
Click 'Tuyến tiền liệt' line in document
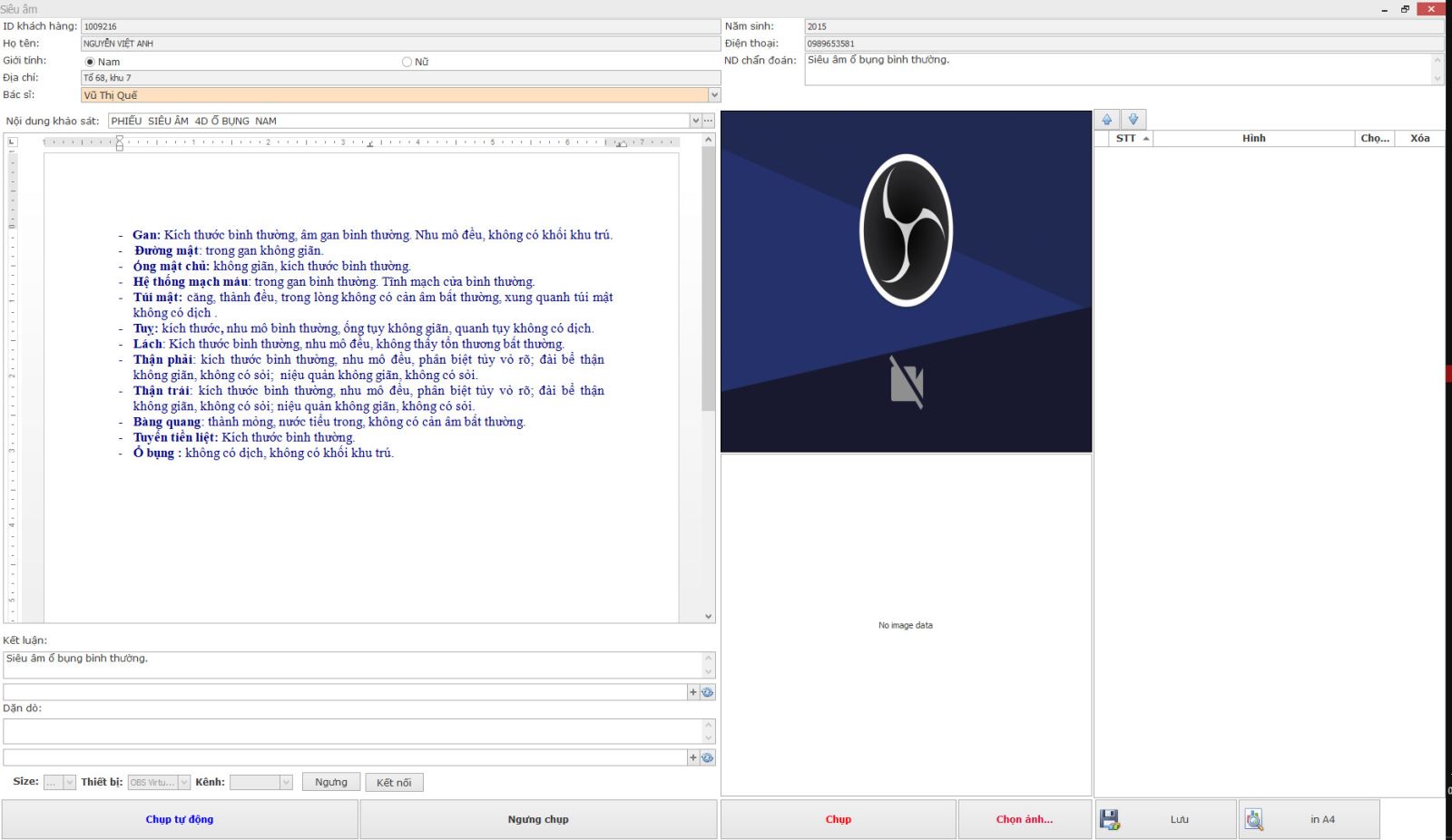point(243,437)
